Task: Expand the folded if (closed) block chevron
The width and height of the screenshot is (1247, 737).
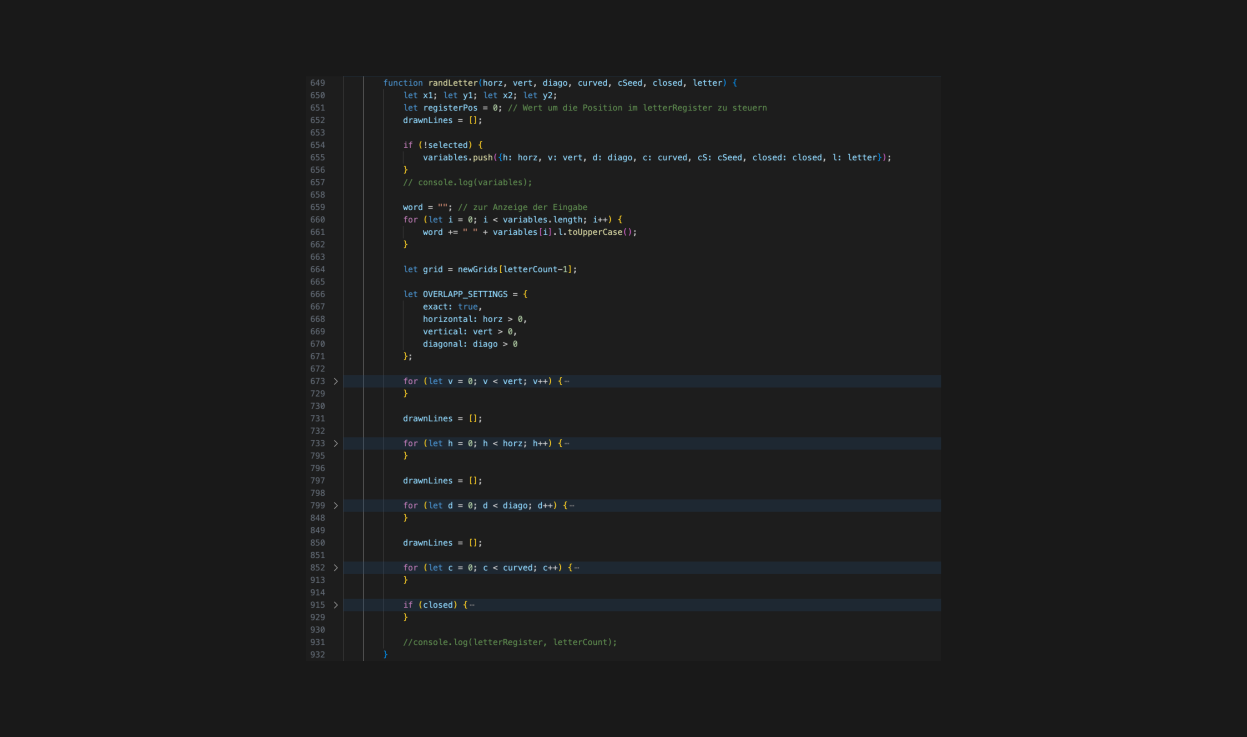Action: [x=336, y=605]
